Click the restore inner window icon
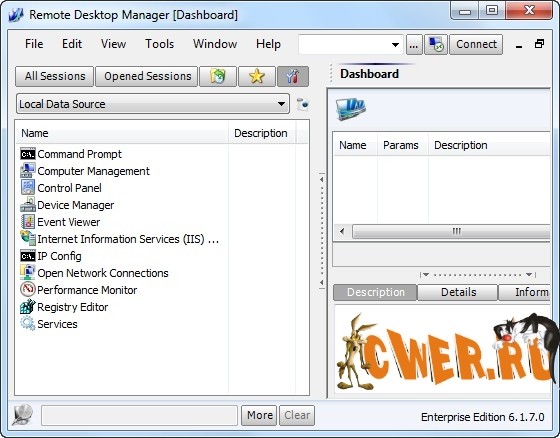Screen dimensions: 560x438 (x=539, y=44)
